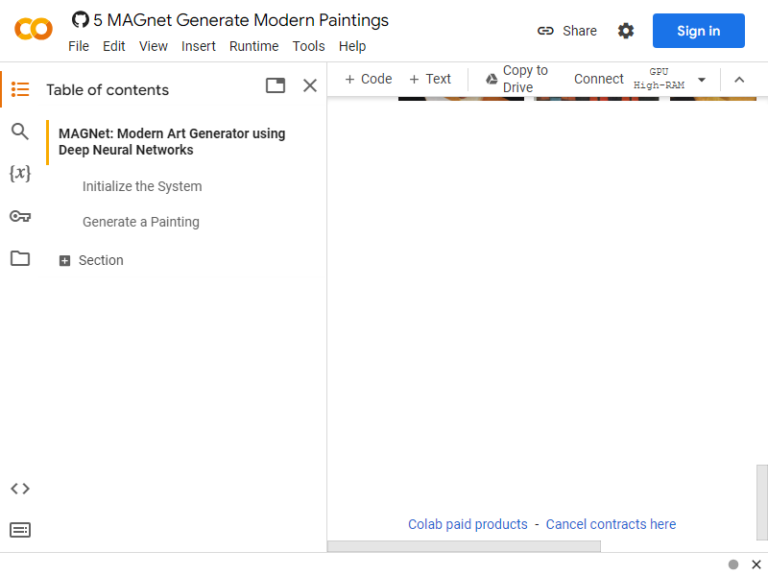768x576 pixels.
Task: Collapse the header with the chevron up
Action: 740,79
